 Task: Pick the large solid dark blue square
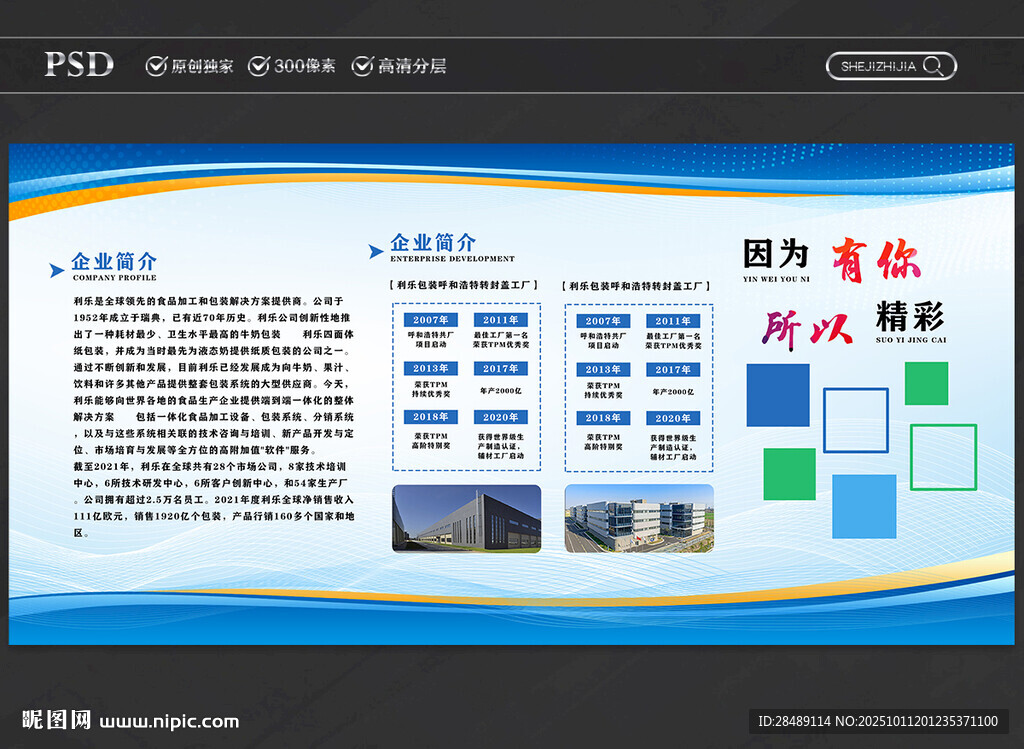pyautogui.click(x=778, y=395)
